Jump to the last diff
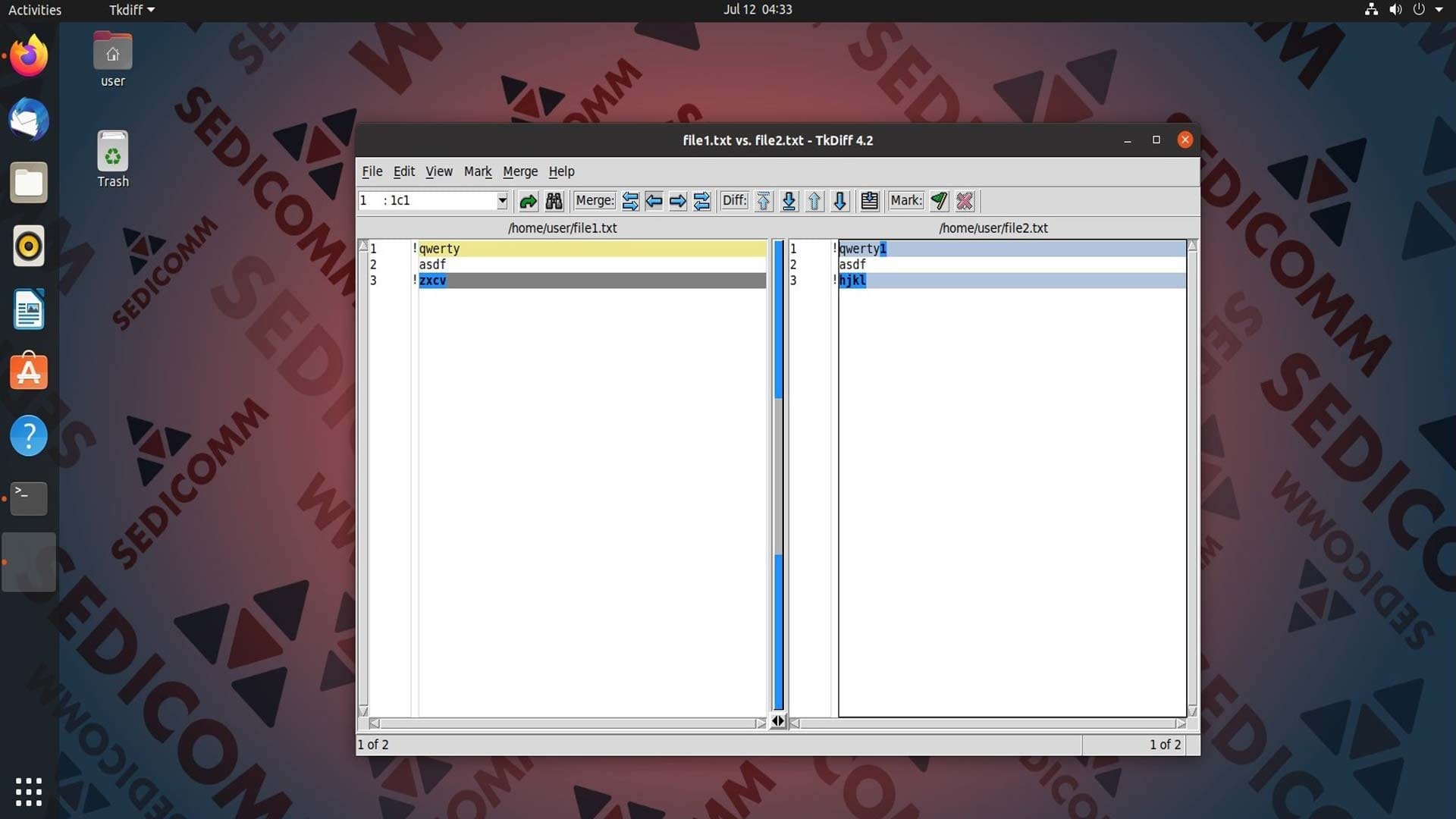 coord(789,201)
